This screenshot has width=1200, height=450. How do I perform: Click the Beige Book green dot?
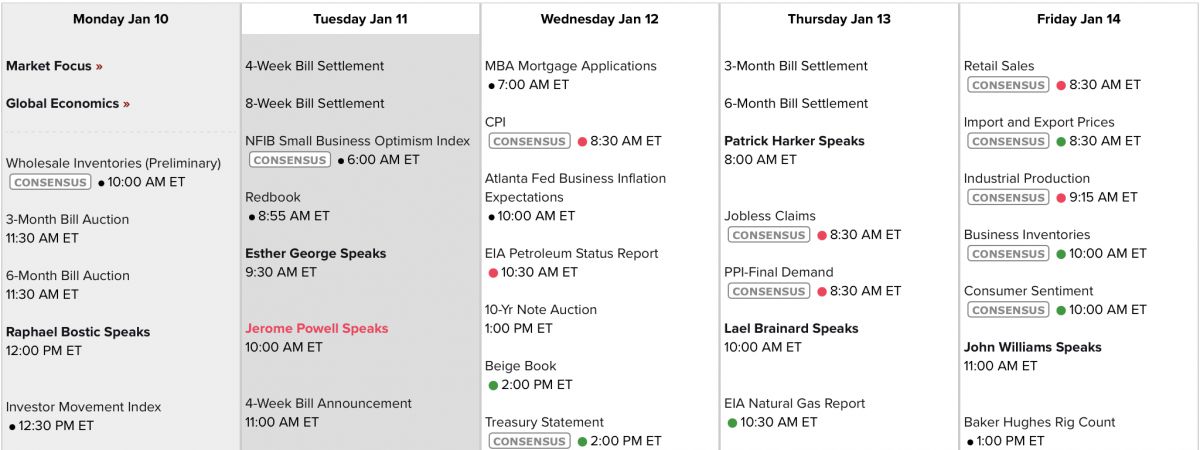click(493, 385)
